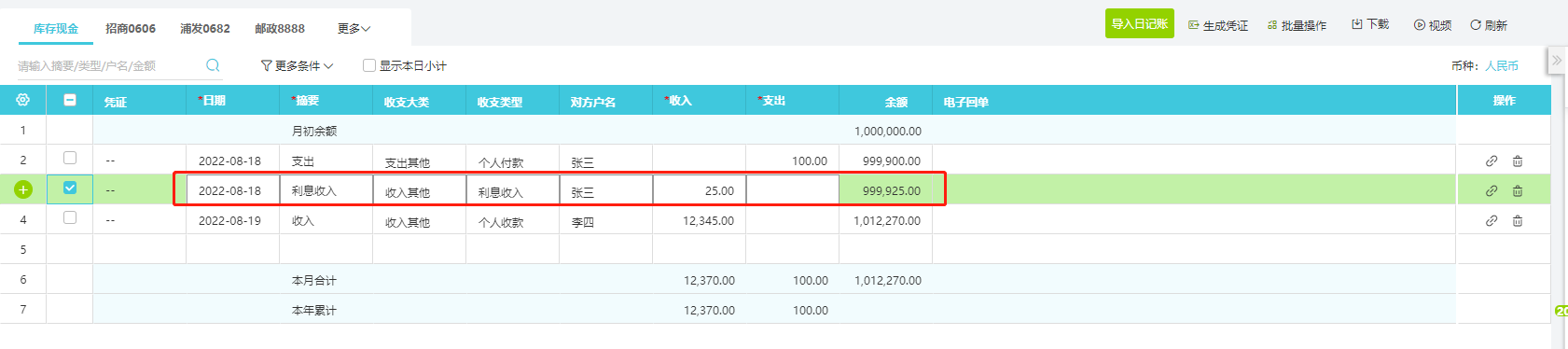Click 对方户名 column header
The height and width of the screenshot is (349, 1568).
point(606,100)
